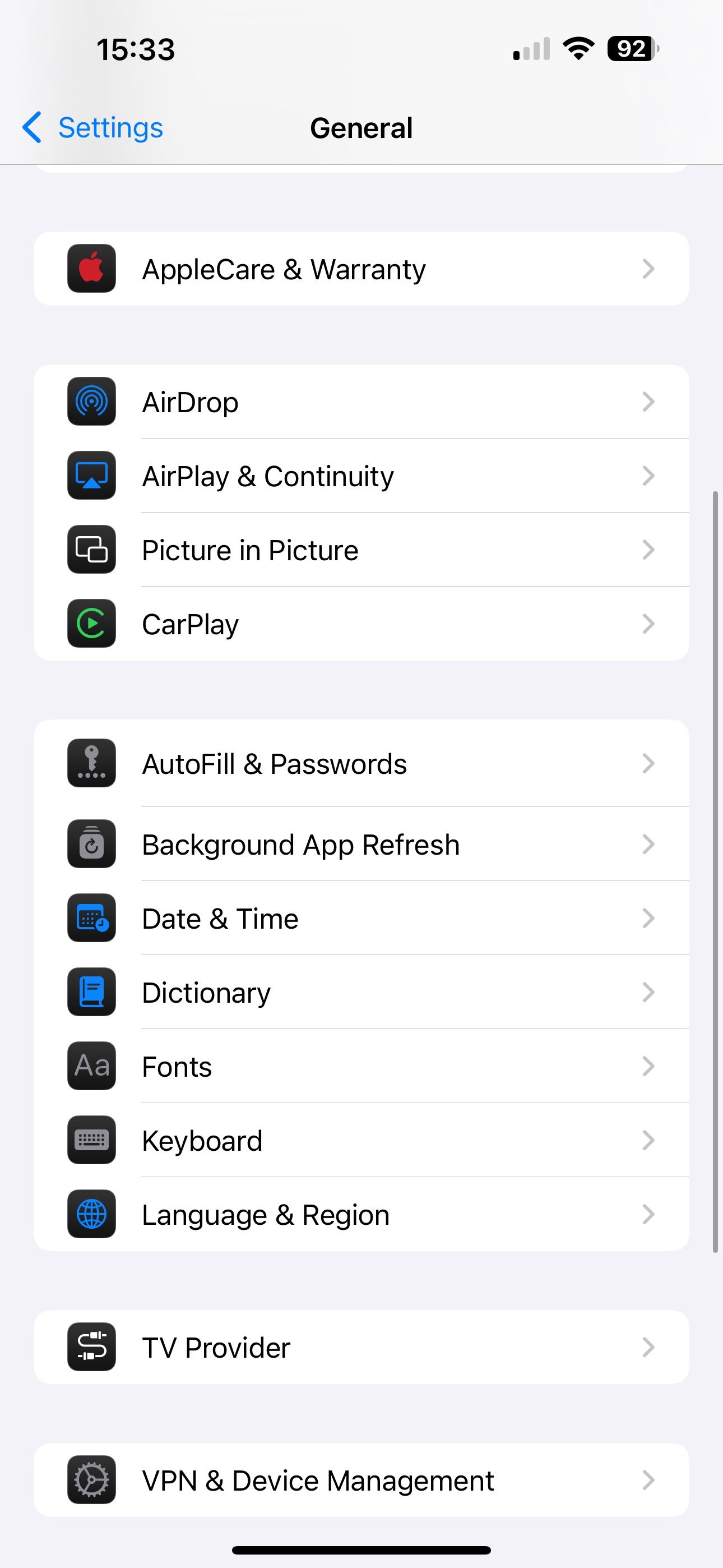Screen dimensions: 723x1568
Task: Go back to Settings
Action: point(92,128)
